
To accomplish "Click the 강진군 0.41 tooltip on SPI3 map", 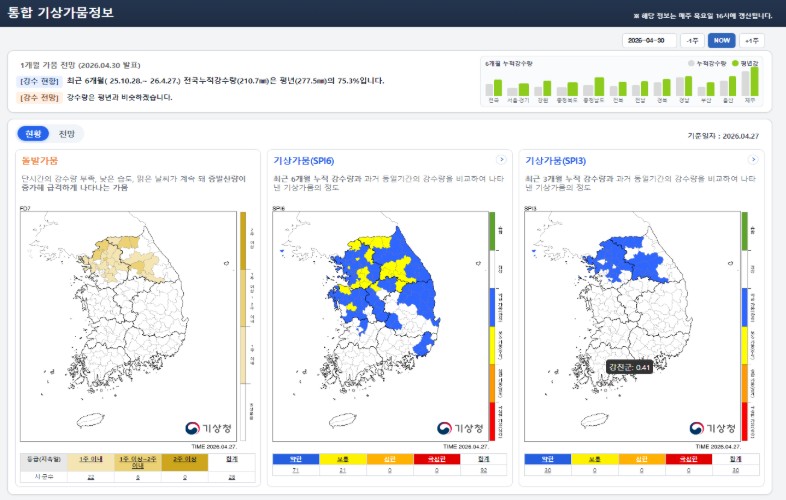I will (629, 367).
